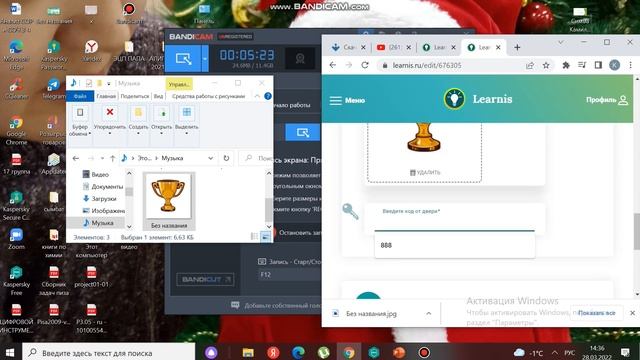The image size is (640, 360).
Task: Select 888 autocomplete suggestion
Action: click(454, 245)
